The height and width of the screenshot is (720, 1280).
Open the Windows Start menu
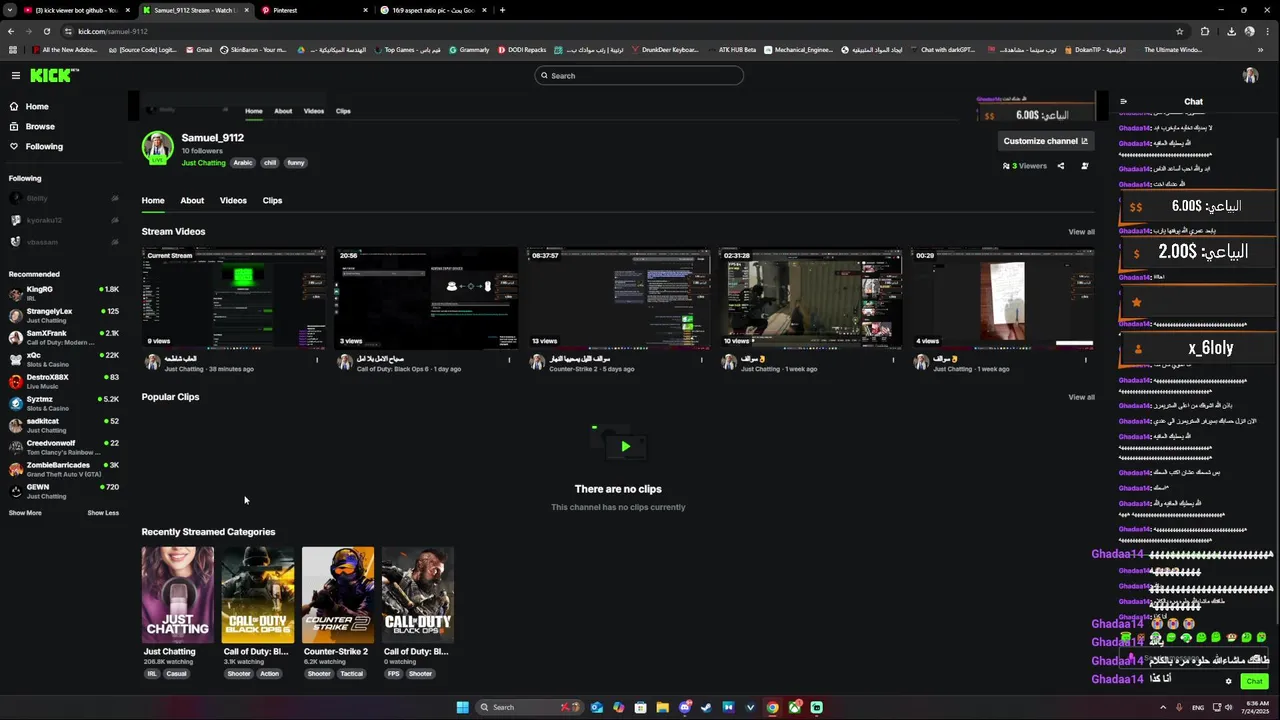click(x=462, y=708)
